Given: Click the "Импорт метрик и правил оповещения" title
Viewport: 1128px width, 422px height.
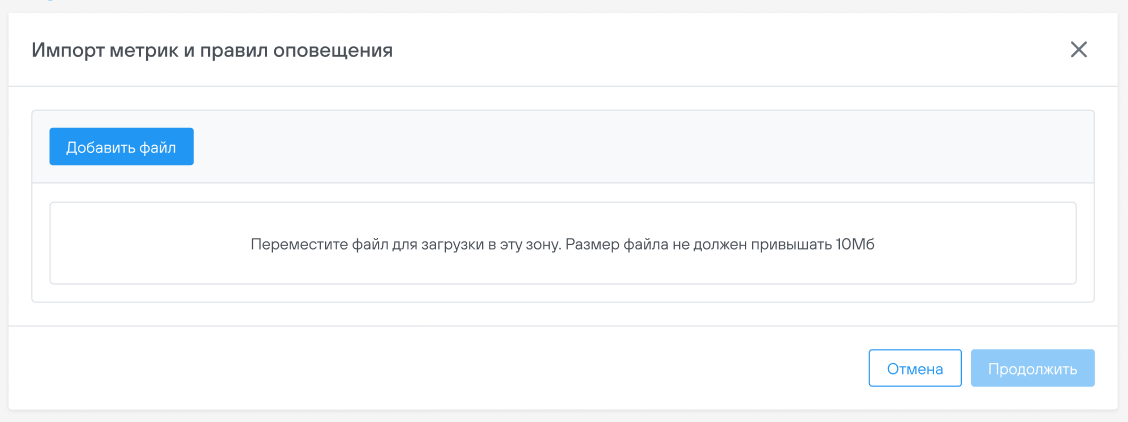Looking at the screenshot, I should (x=212, y=50).
